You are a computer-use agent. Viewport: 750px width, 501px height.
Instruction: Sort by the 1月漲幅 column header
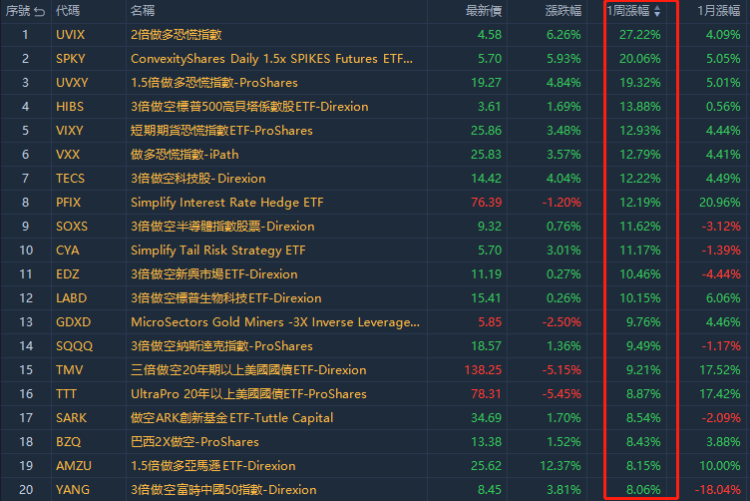tap(718, 11)
